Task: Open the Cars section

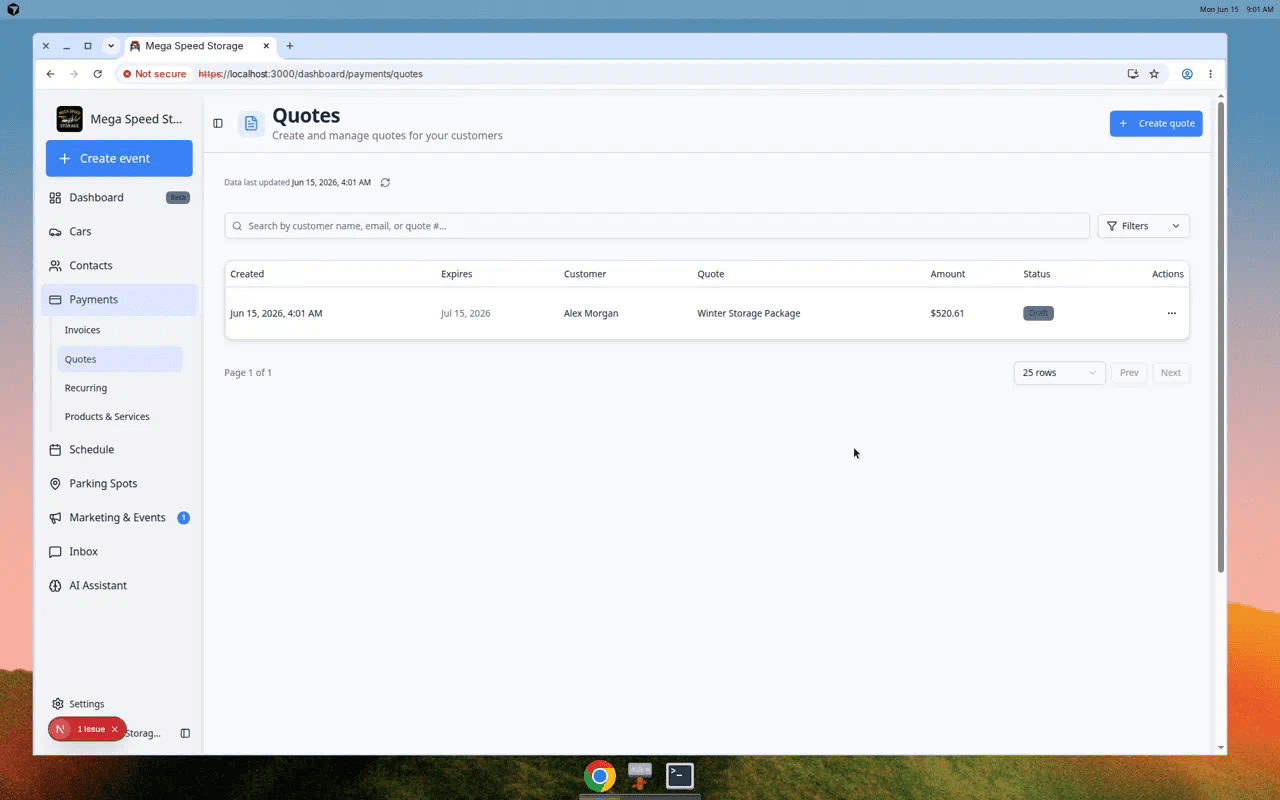Action: 119,232
